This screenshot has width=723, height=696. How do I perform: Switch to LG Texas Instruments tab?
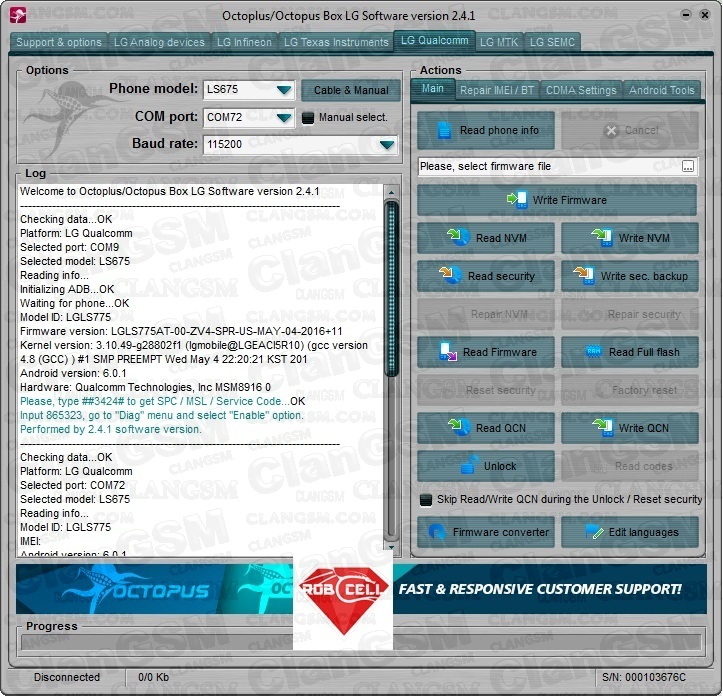(336, 42)
